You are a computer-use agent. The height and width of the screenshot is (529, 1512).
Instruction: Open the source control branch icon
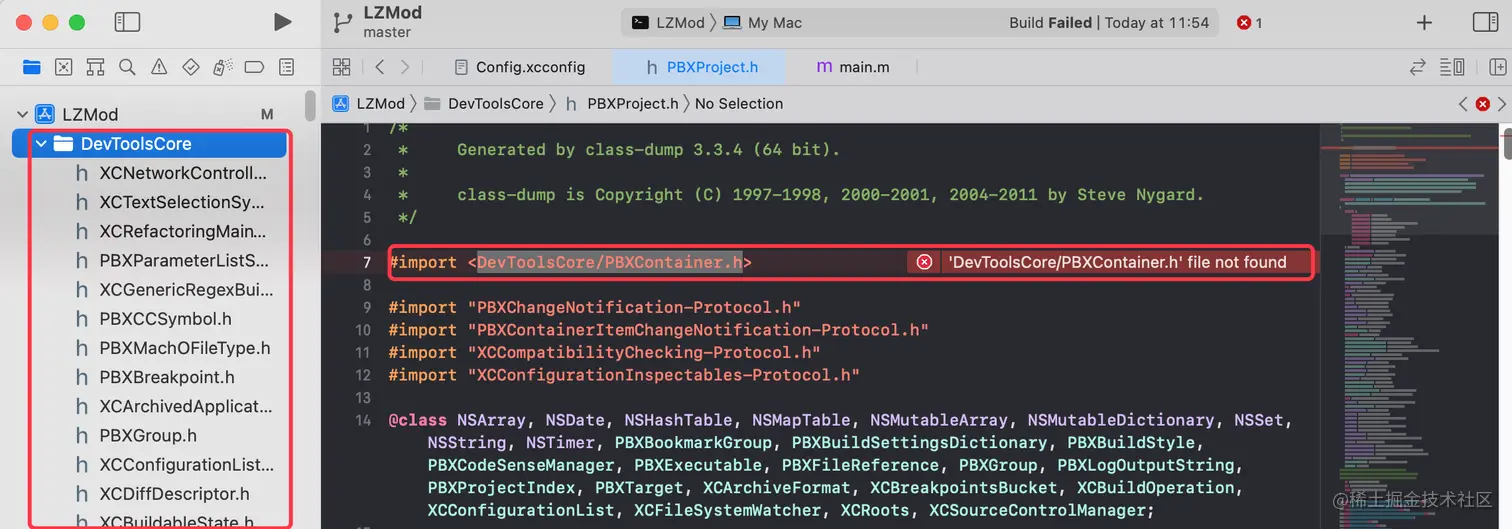(x=343, y=22)
